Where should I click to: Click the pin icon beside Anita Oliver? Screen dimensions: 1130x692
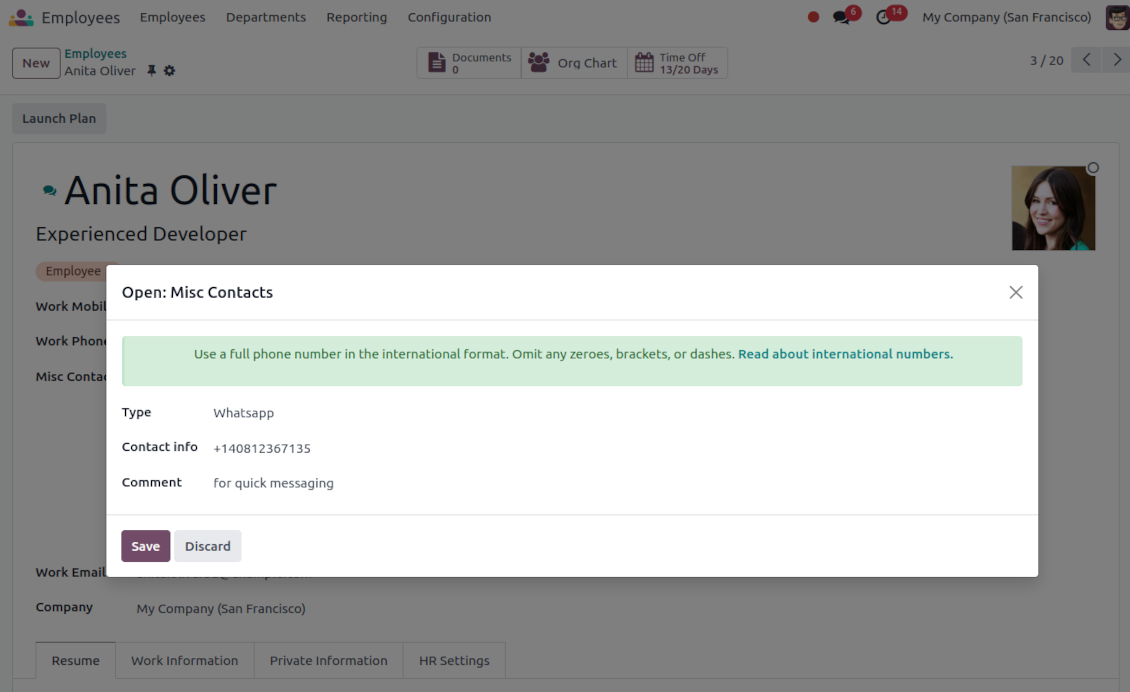(152, 71)
